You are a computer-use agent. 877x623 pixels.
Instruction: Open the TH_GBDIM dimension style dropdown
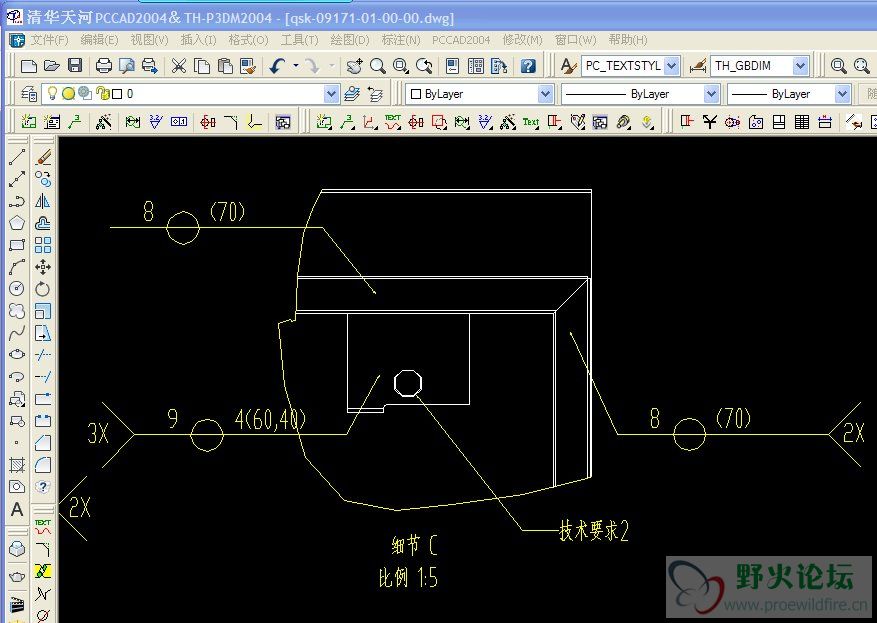pyautogui.click(x=800, y=66)
